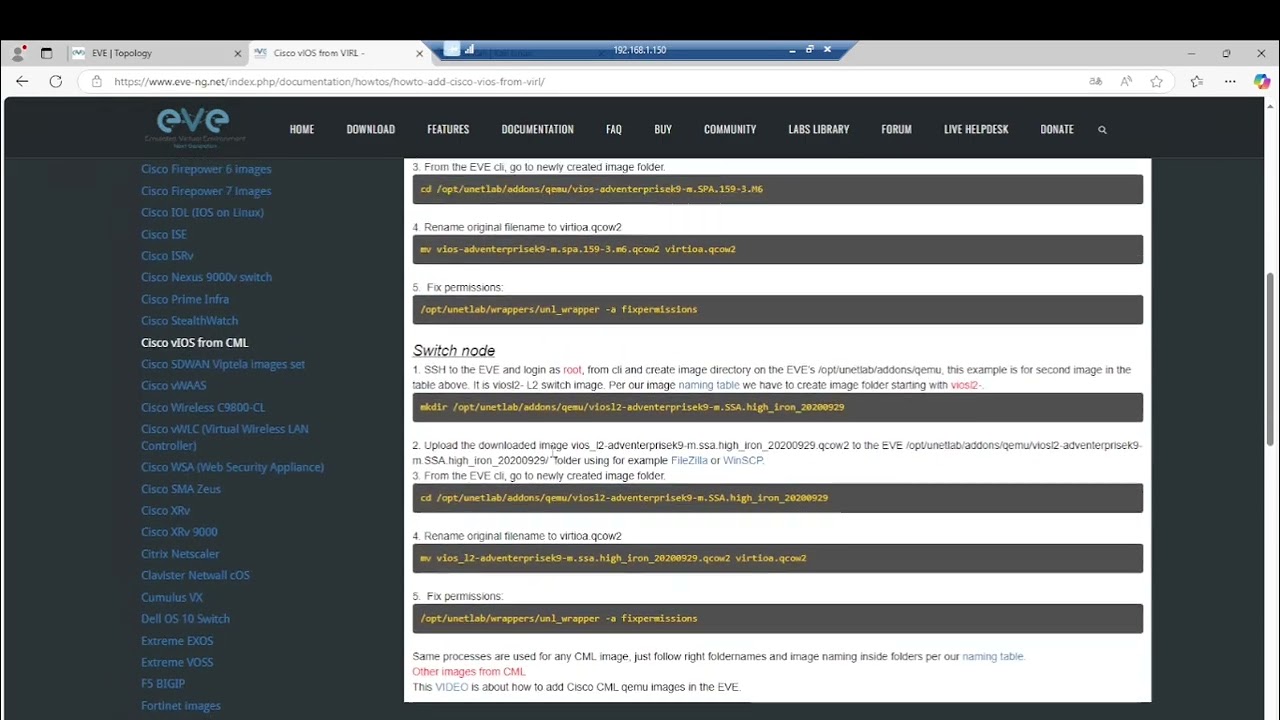Viewport: 1280px width, 720px height.
Task: Open Cisco IOL (IOS on Linux) howto
Action: pyautogui.click(x=202, y=212)
